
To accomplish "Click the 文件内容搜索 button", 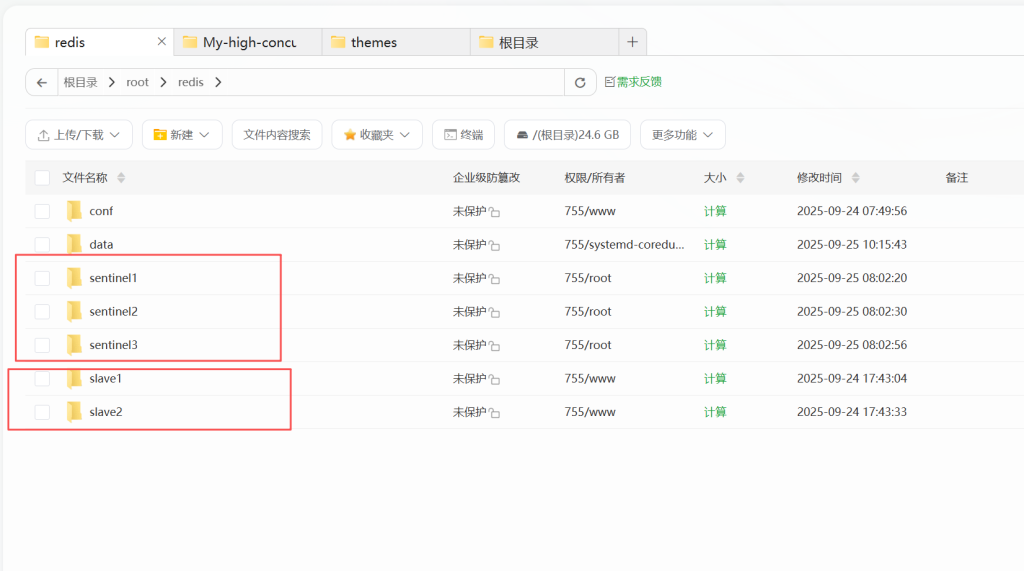I will [x=277, y=134].
